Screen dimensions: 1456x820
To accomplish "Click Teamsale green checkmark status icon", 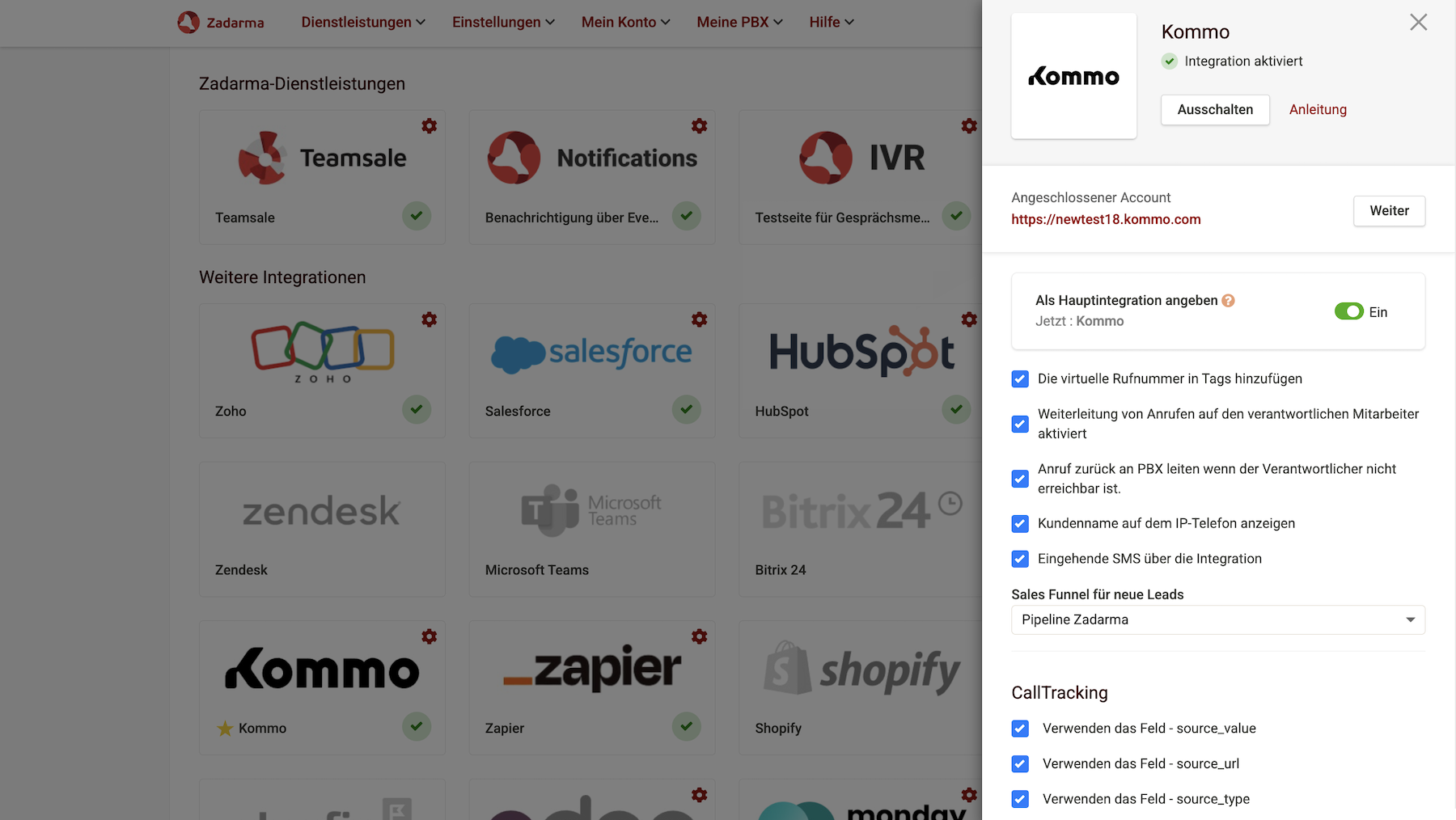I will pyautogui.click(x=417, y=216).
